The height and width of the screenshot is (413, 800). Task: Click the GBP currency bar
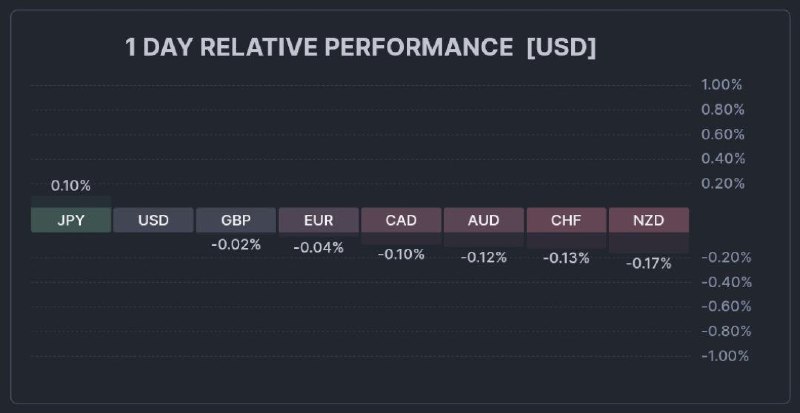point(236,220)
